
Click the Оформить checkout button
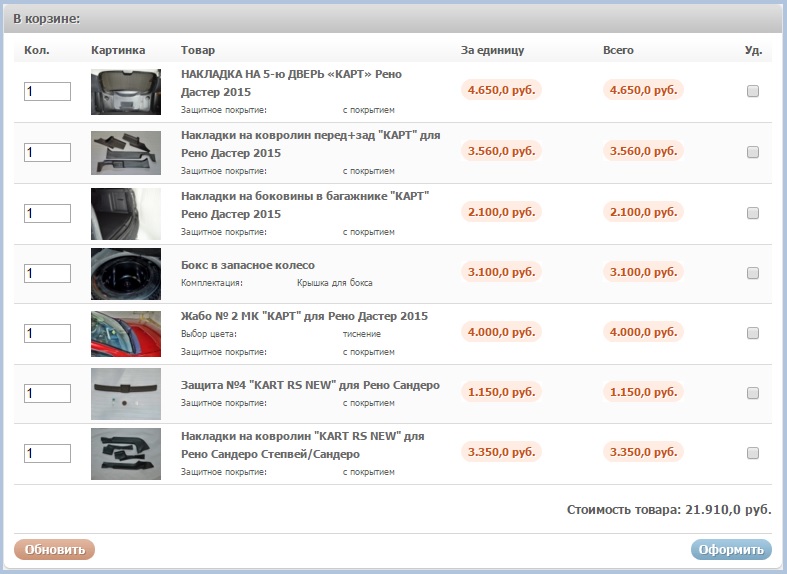[730, 550]
